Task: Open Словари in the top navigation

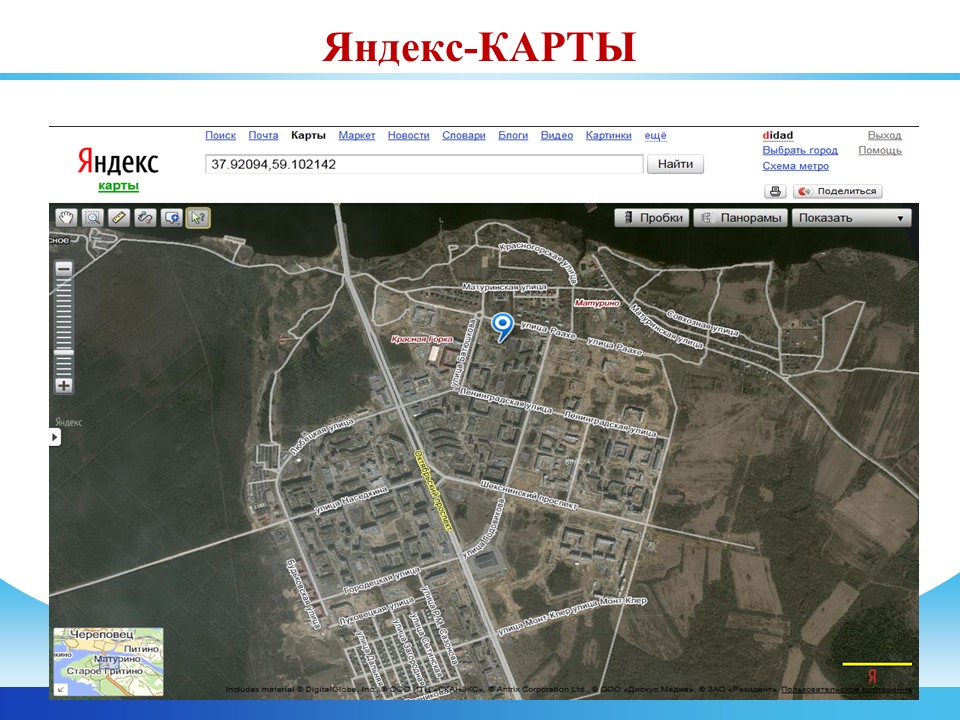Action: coord(463,135)
